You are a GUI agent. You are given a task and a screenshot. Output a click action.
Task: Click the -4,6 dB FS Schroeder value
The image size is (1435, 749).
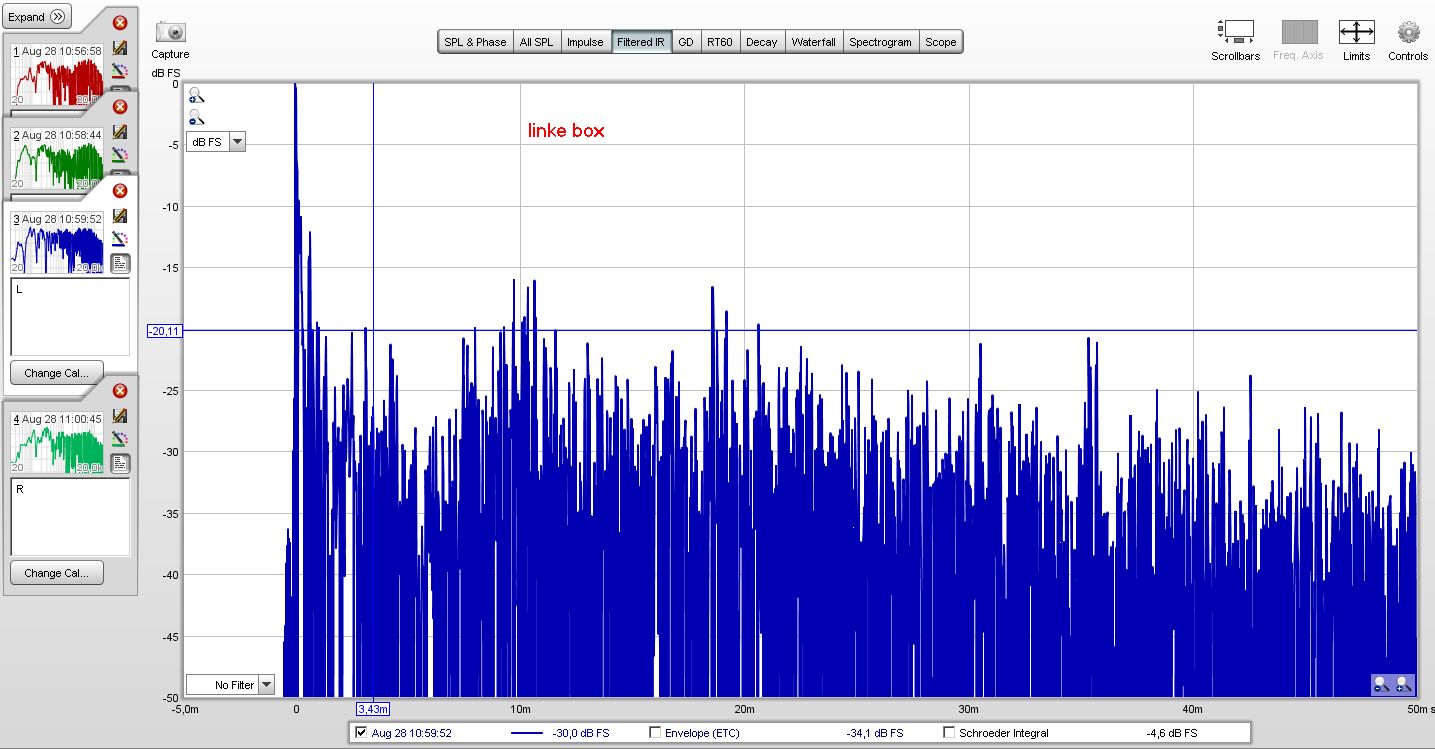pyautogui.click(x=1171, y=733)
